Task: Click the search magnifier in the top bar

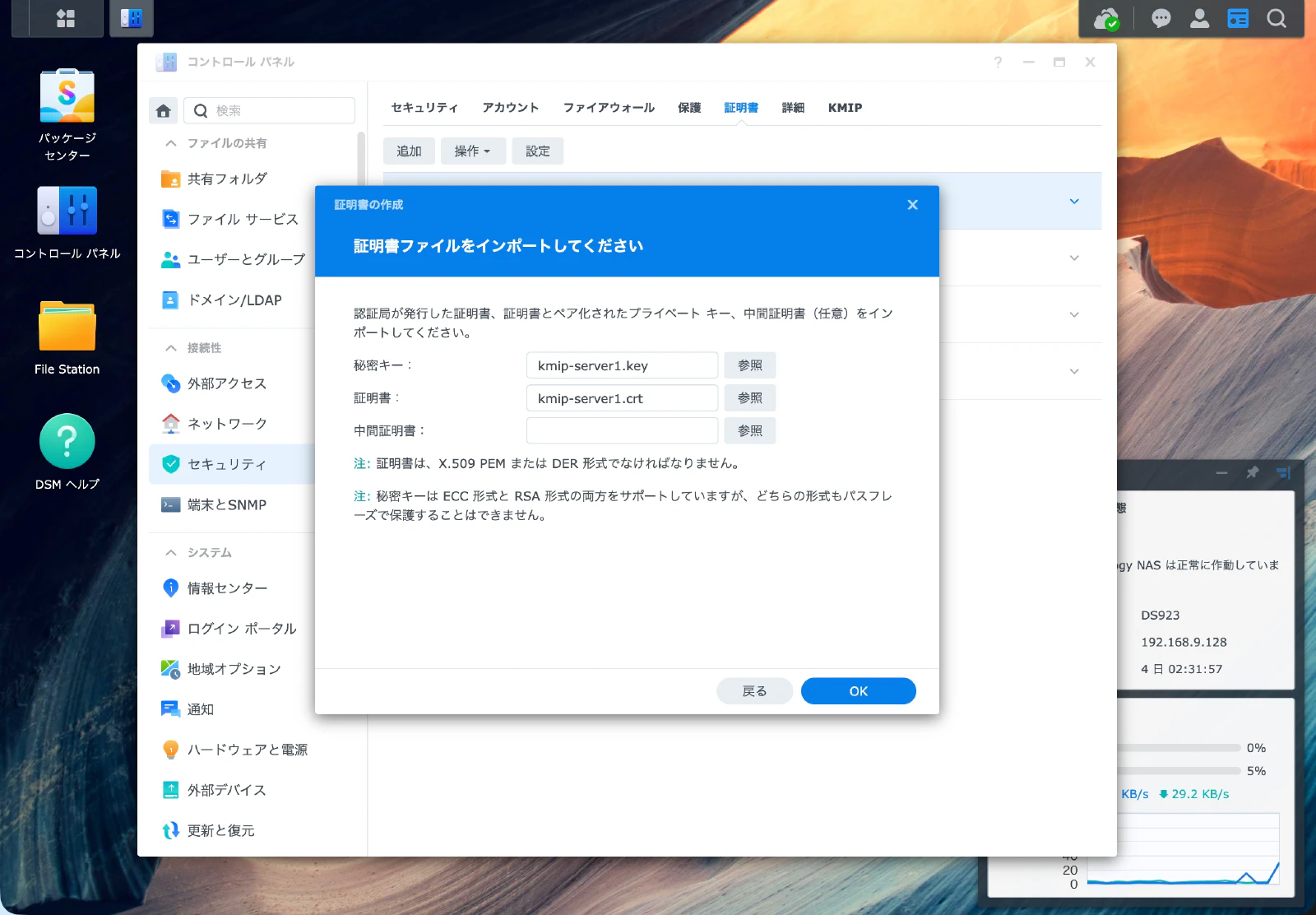Action: coord(1276,17)
